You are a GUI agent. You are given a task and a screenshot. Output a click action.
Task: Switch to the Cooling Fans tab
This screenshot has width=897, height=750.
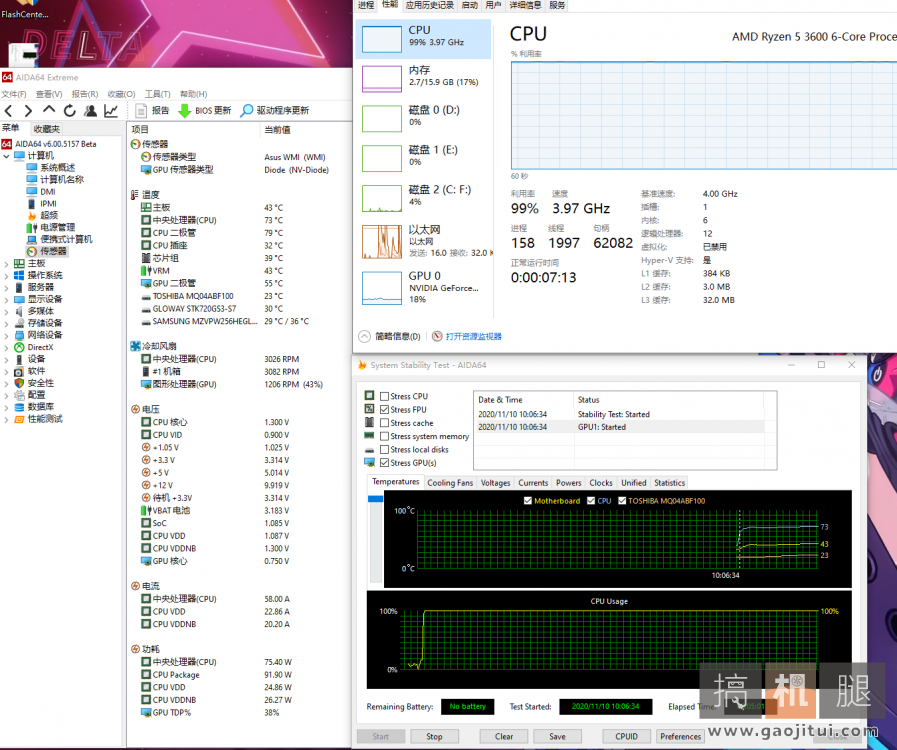[x=450, y=483]
